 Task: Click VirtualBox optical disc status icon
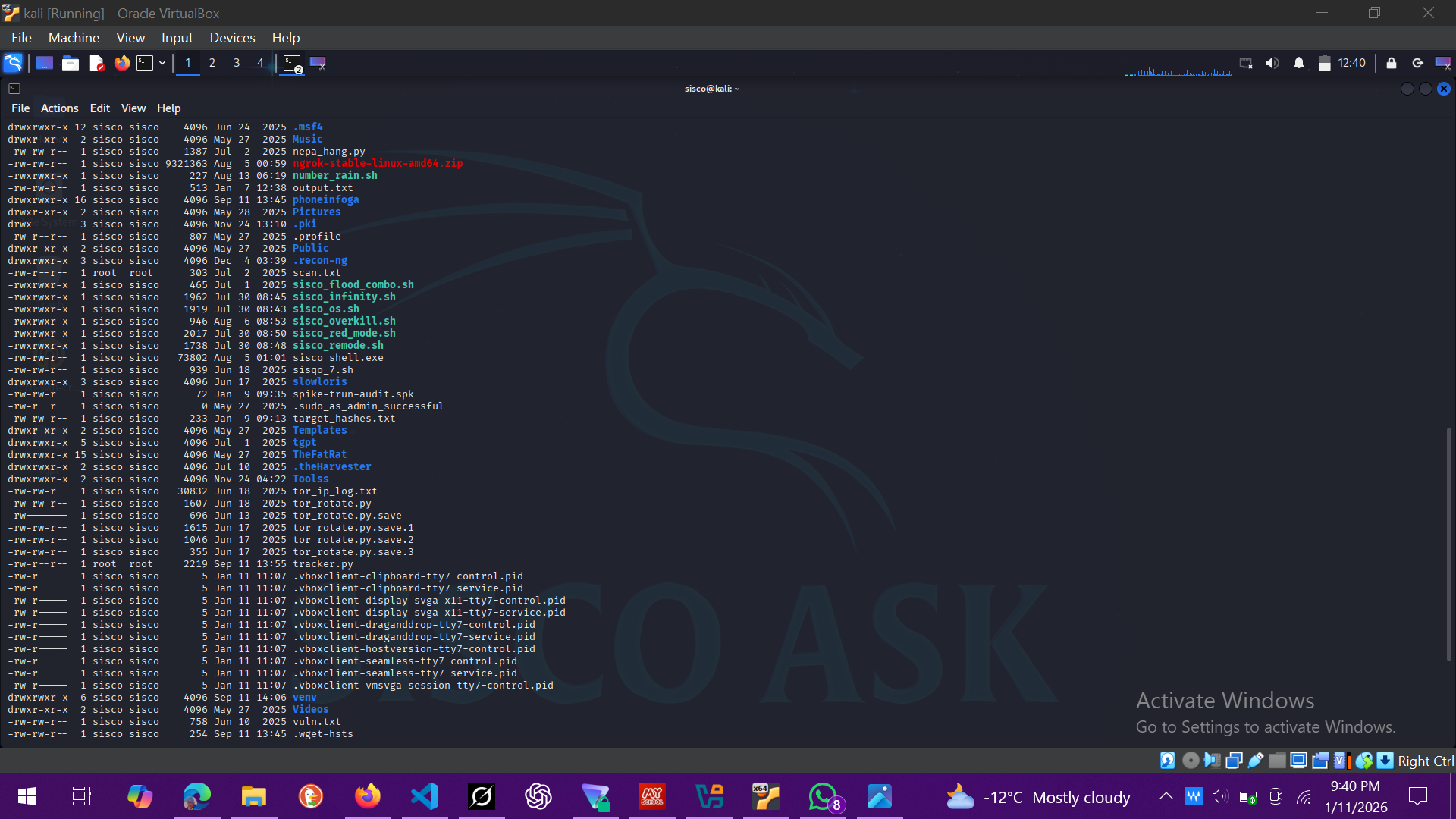point(1191,761)
